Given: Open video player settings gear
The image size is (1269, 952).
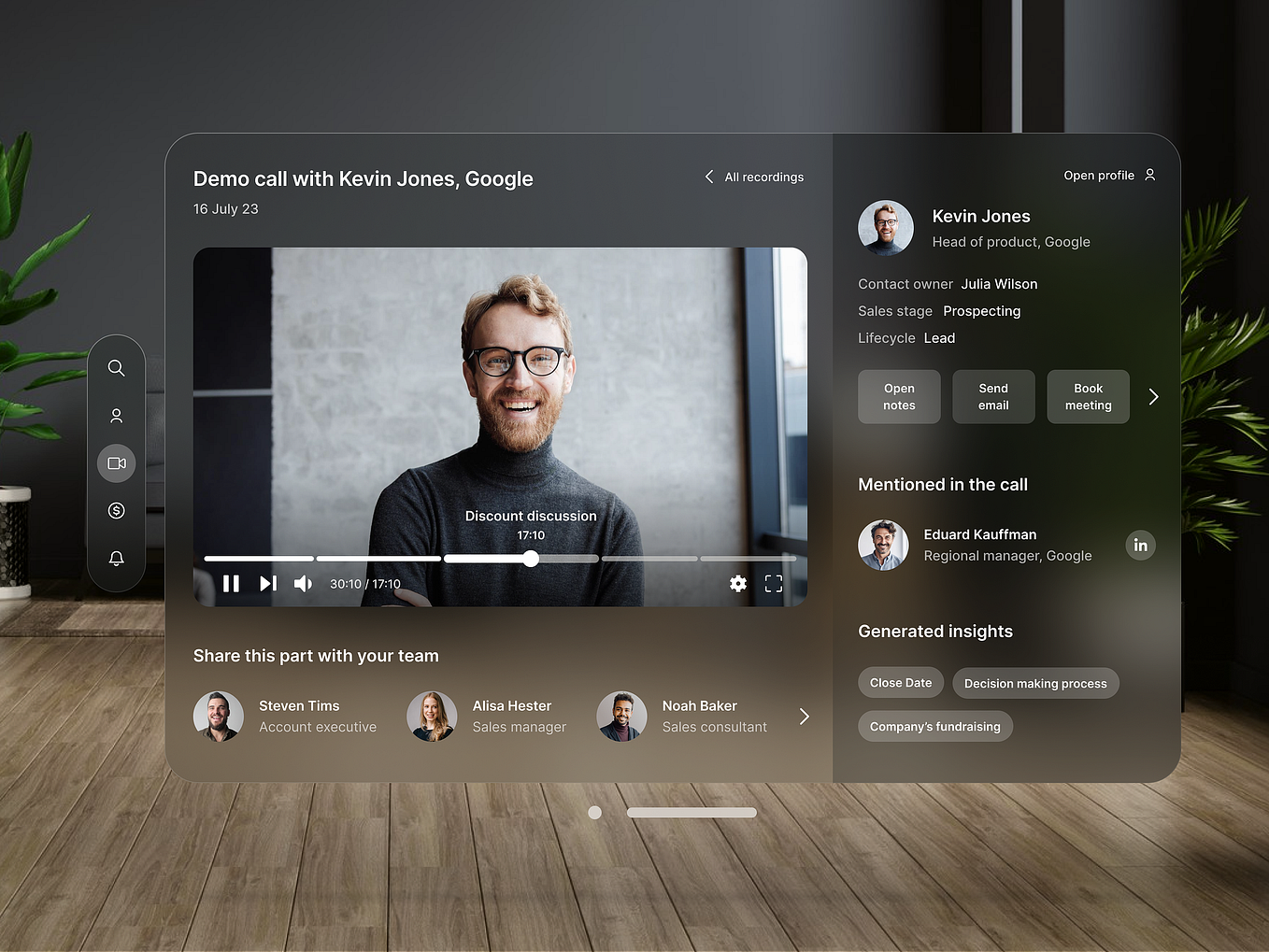Looking at the screenshot, I should click(x=738, y=583).
